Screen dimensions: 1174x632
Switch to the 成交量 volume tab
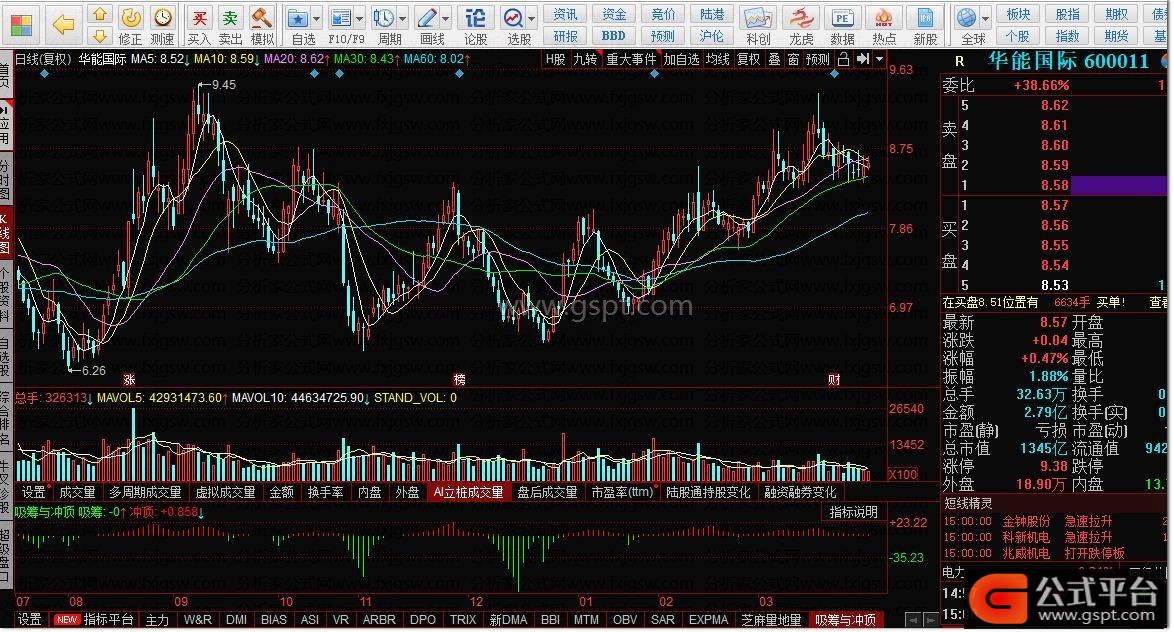pyautogui.click(x=77, y=492)
